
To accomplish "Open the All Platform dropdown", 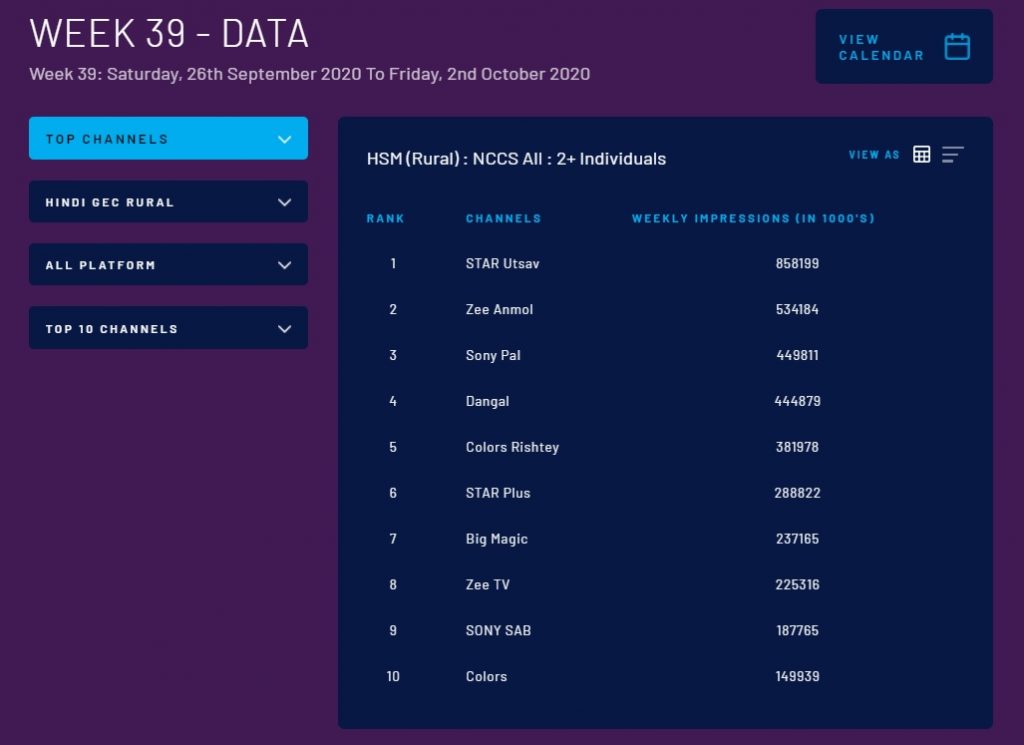I will [x=168, y=265].
